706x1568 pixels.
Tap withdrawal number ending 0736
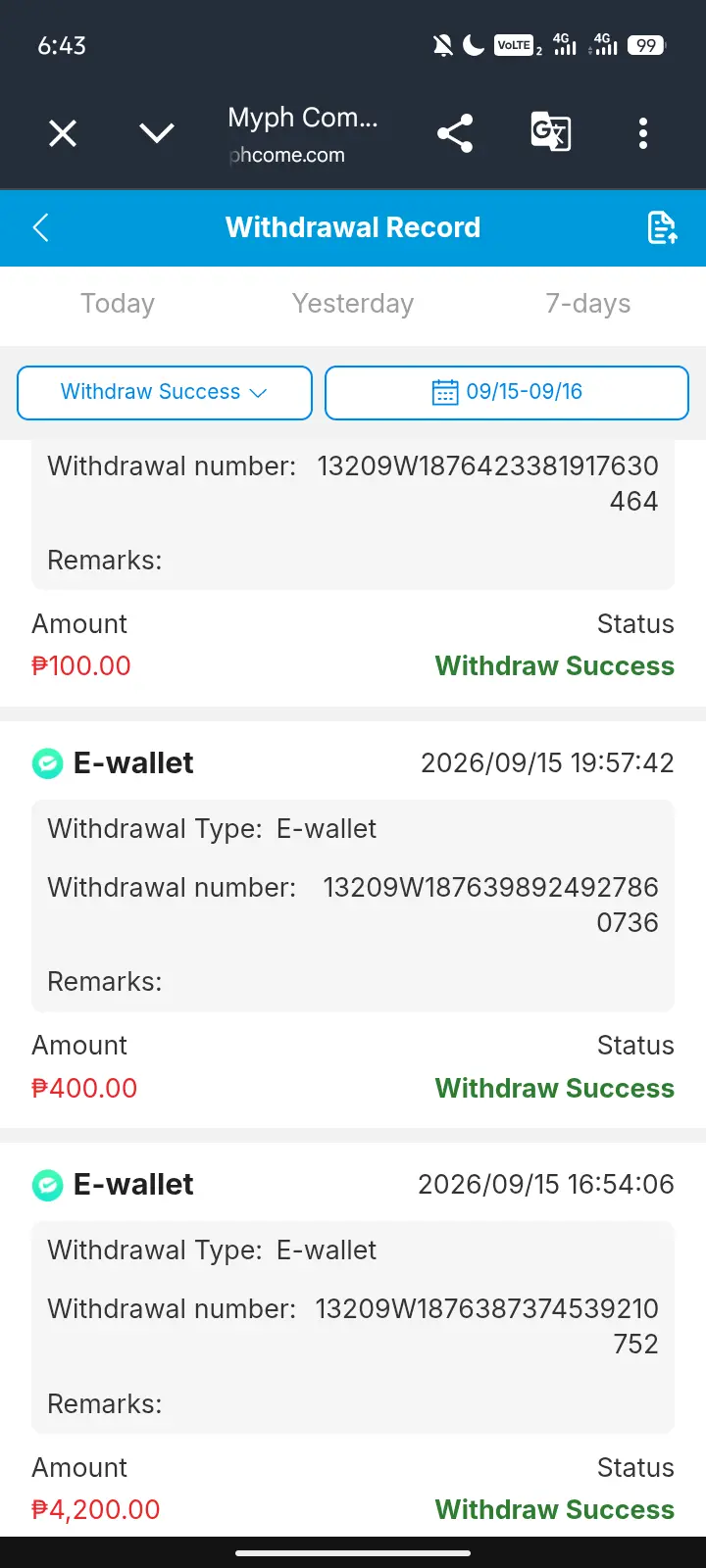(490, 905)
